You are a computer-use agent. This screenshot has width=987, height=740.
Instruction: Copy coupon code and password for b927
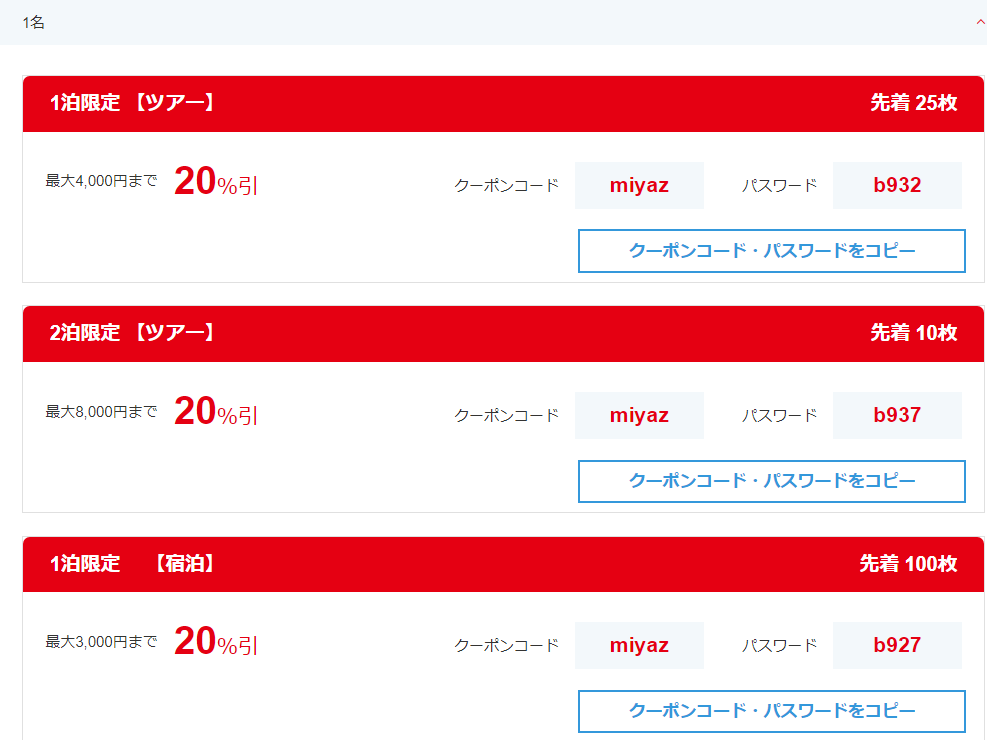tap(772, 711)
